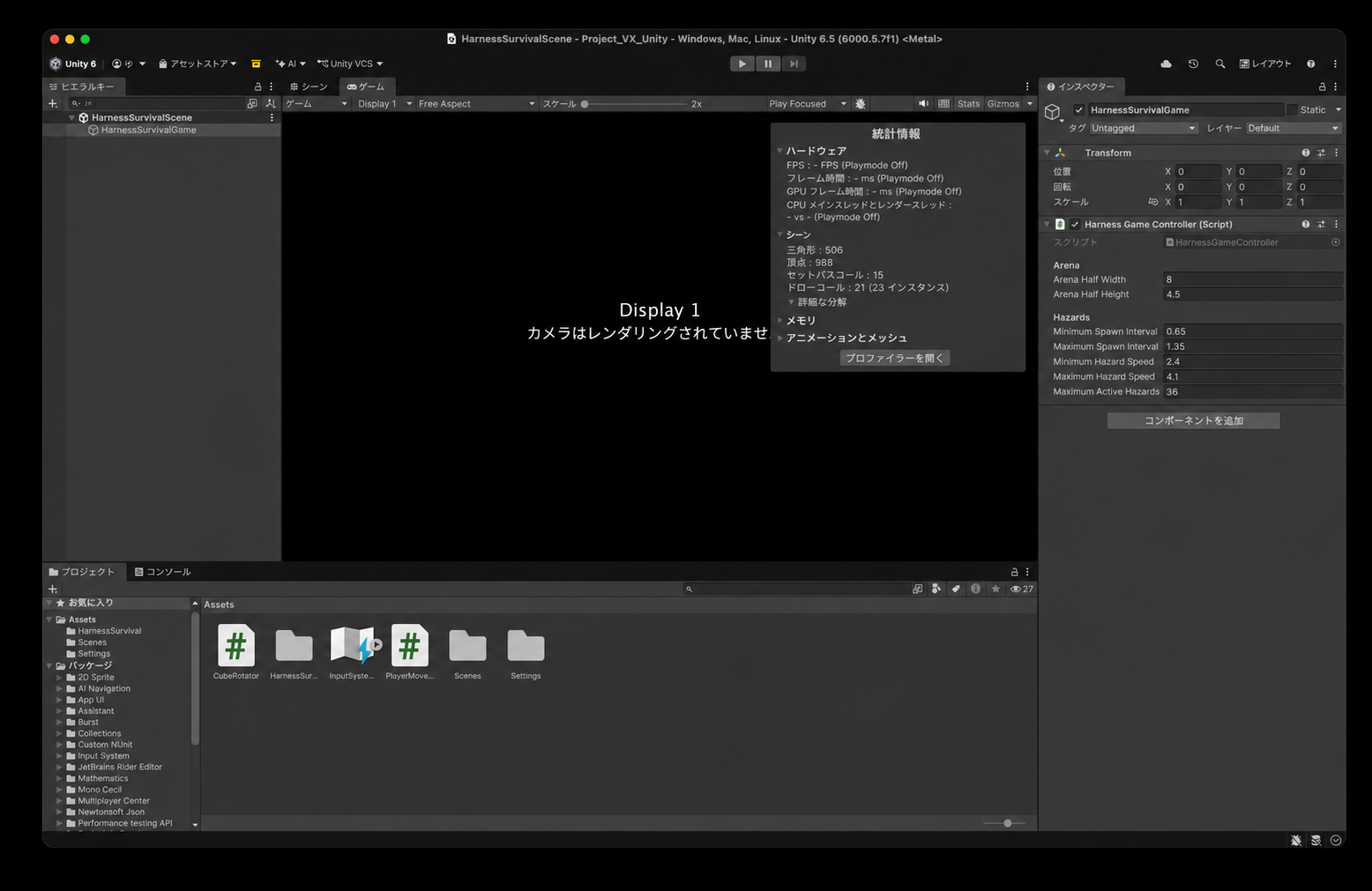Lock the Inspector panel with padlock icon

pyautogui.click(x=1322, y=86)
